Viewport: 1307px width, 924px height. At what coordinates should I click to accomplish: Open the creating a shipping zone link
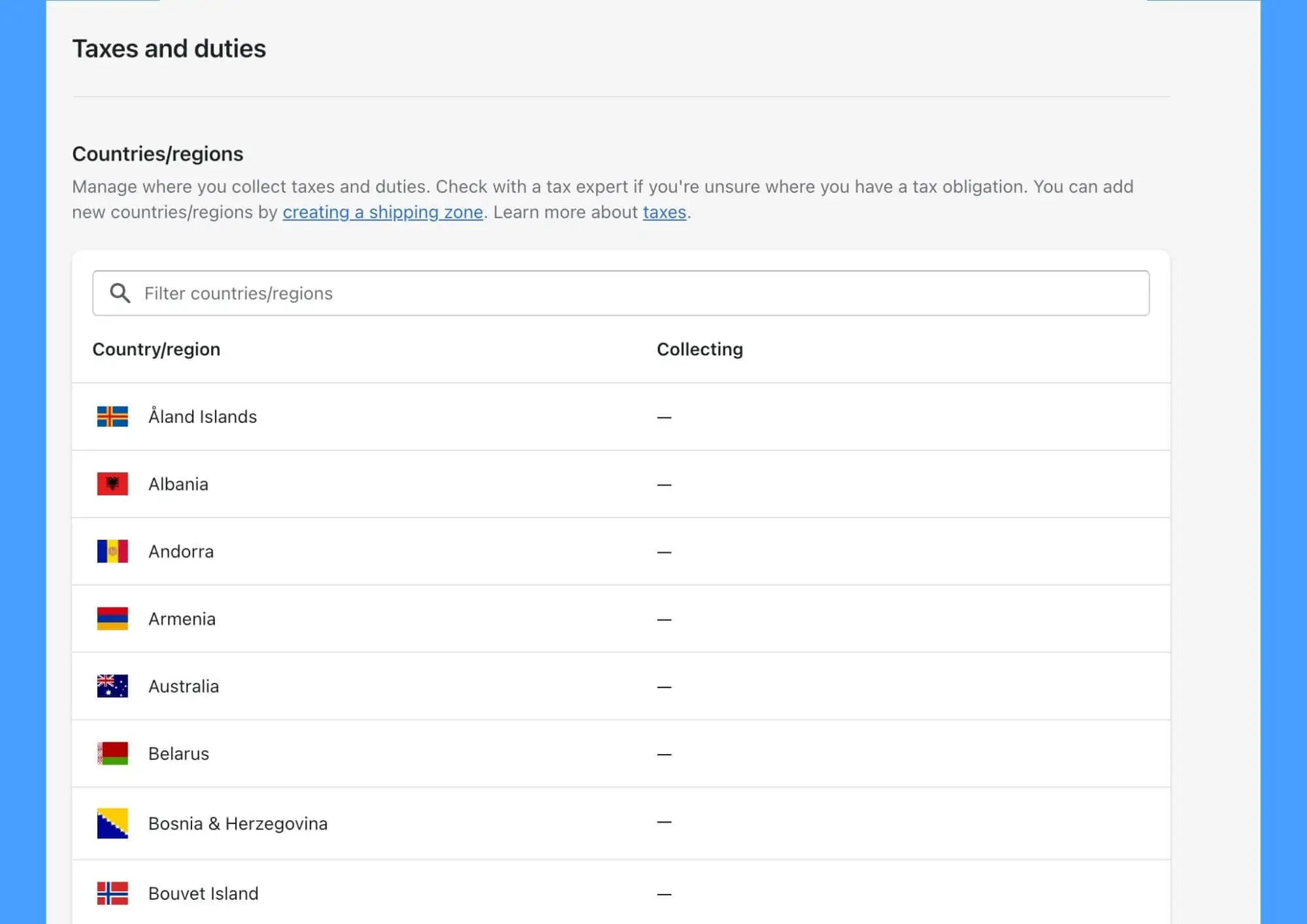[x=382, y=212]
